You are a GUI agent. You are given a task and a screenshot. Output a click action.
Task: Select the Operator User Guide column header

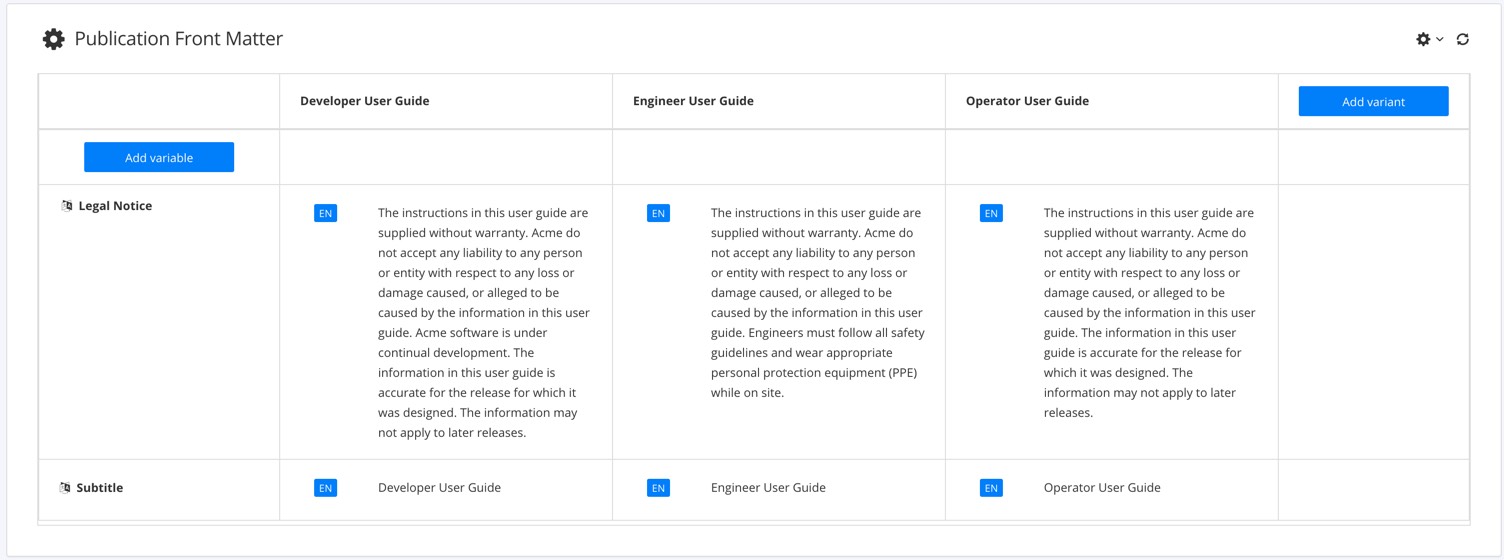pos(1027,101)
